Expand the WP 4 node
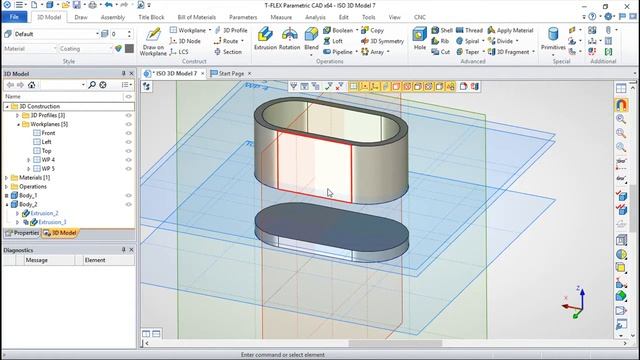Screen dimensions: 640x360 click(29, 160)
